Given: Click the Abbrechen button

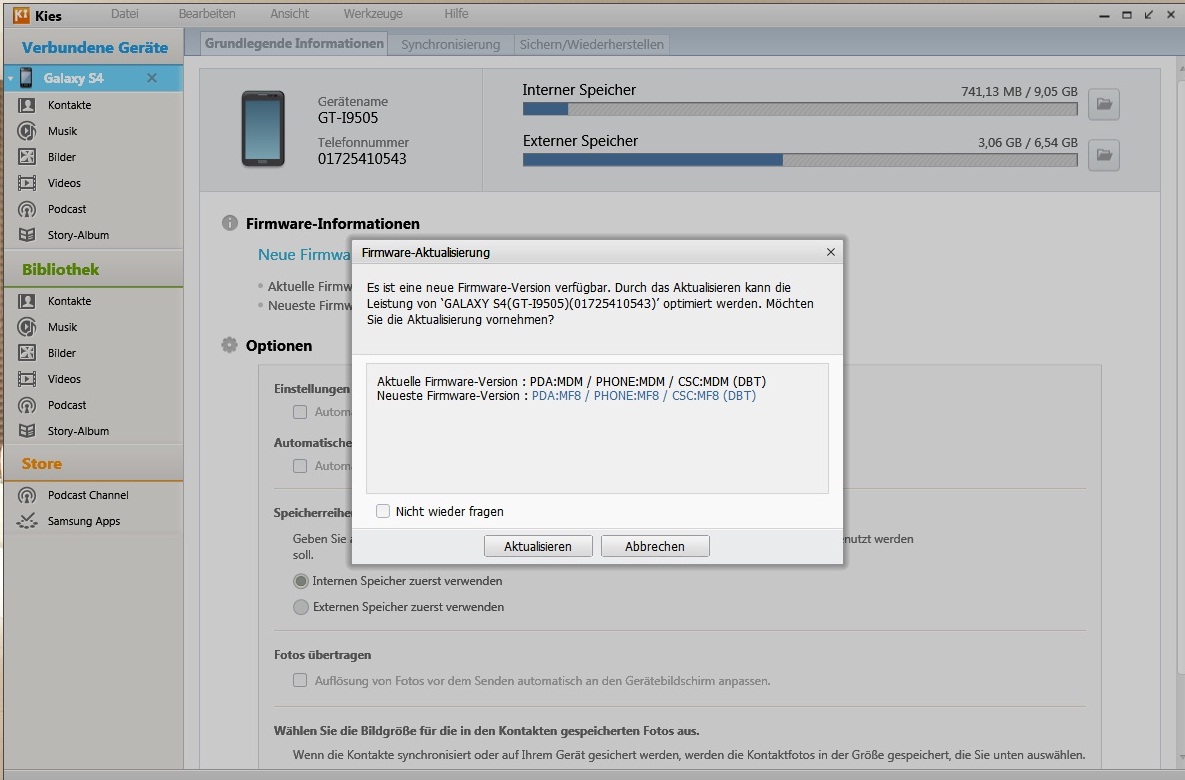Looking at the screenshot, I should 655,546.
